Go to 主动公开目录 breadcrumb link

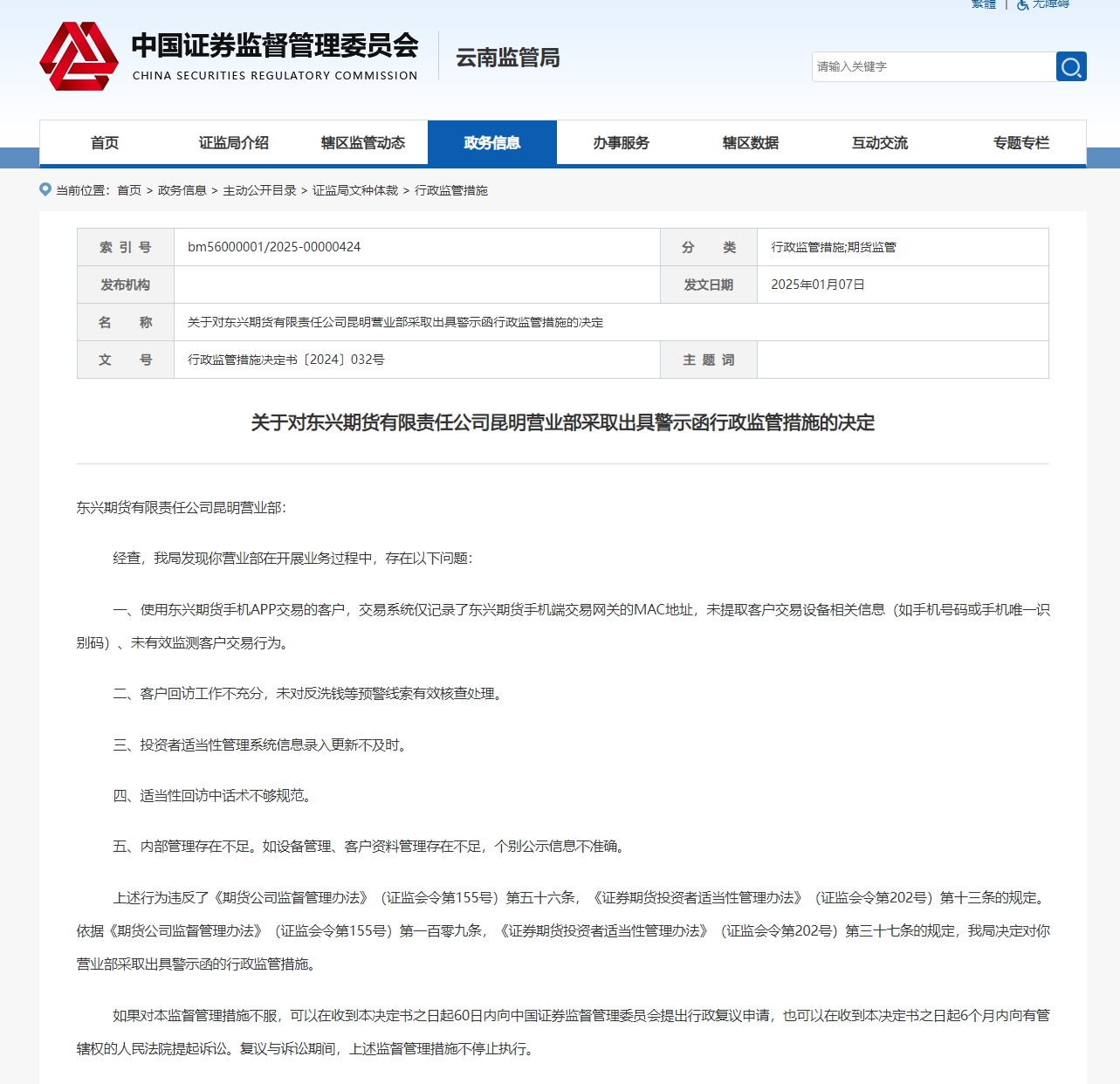pos(259,190)
